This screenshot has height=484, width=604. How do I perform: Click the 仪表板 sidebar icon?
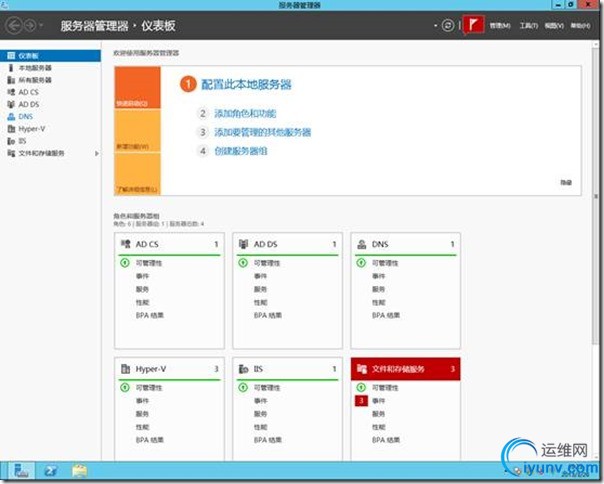11,56
